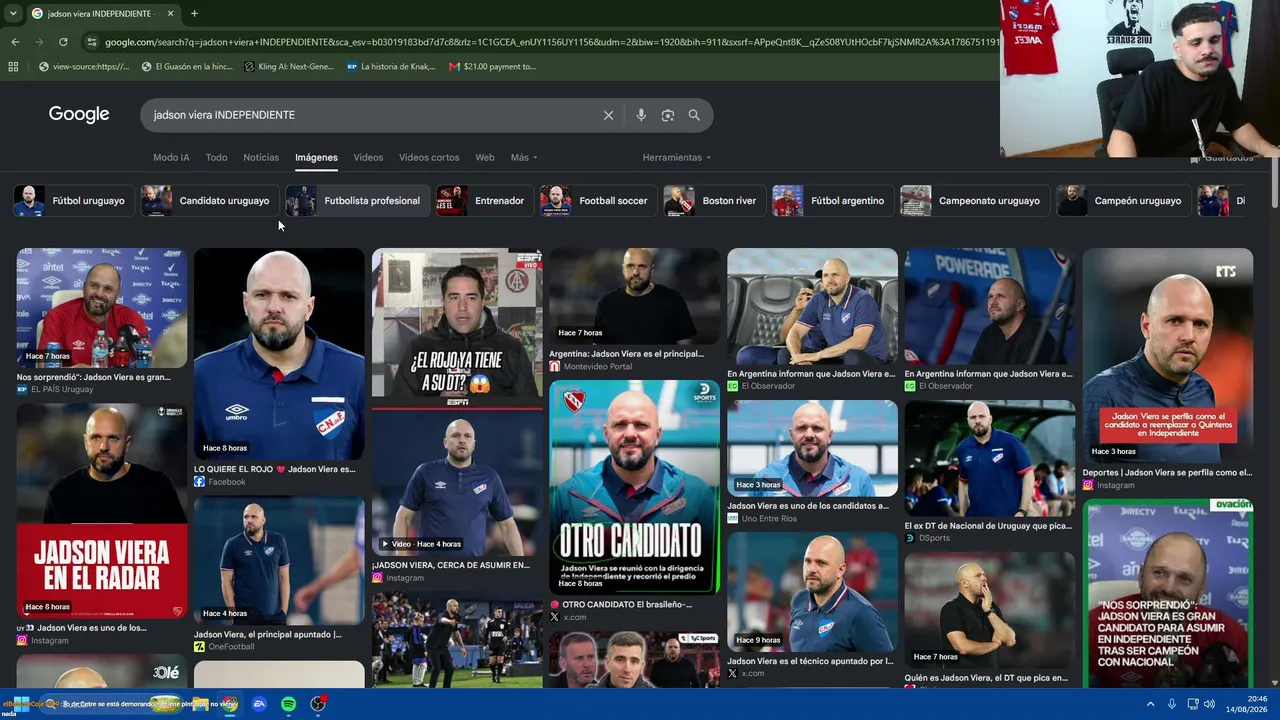Submit search with the magnifier icon
This screenshot has height=720, width=1280.
(x=694, y=115)
